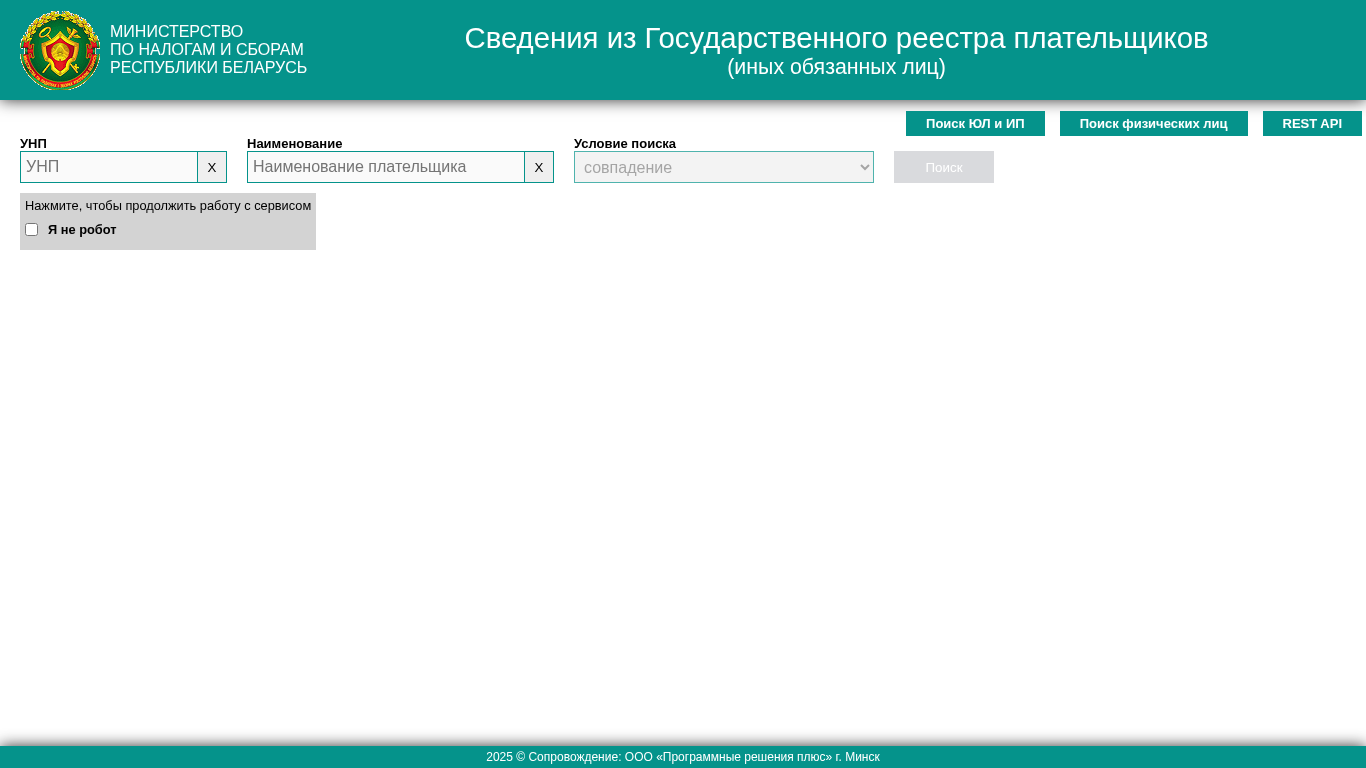Click the 'Сведения из Государственного реестра плательщиков' title
This screenshot has width=1366, height=768.
(836, 38)
